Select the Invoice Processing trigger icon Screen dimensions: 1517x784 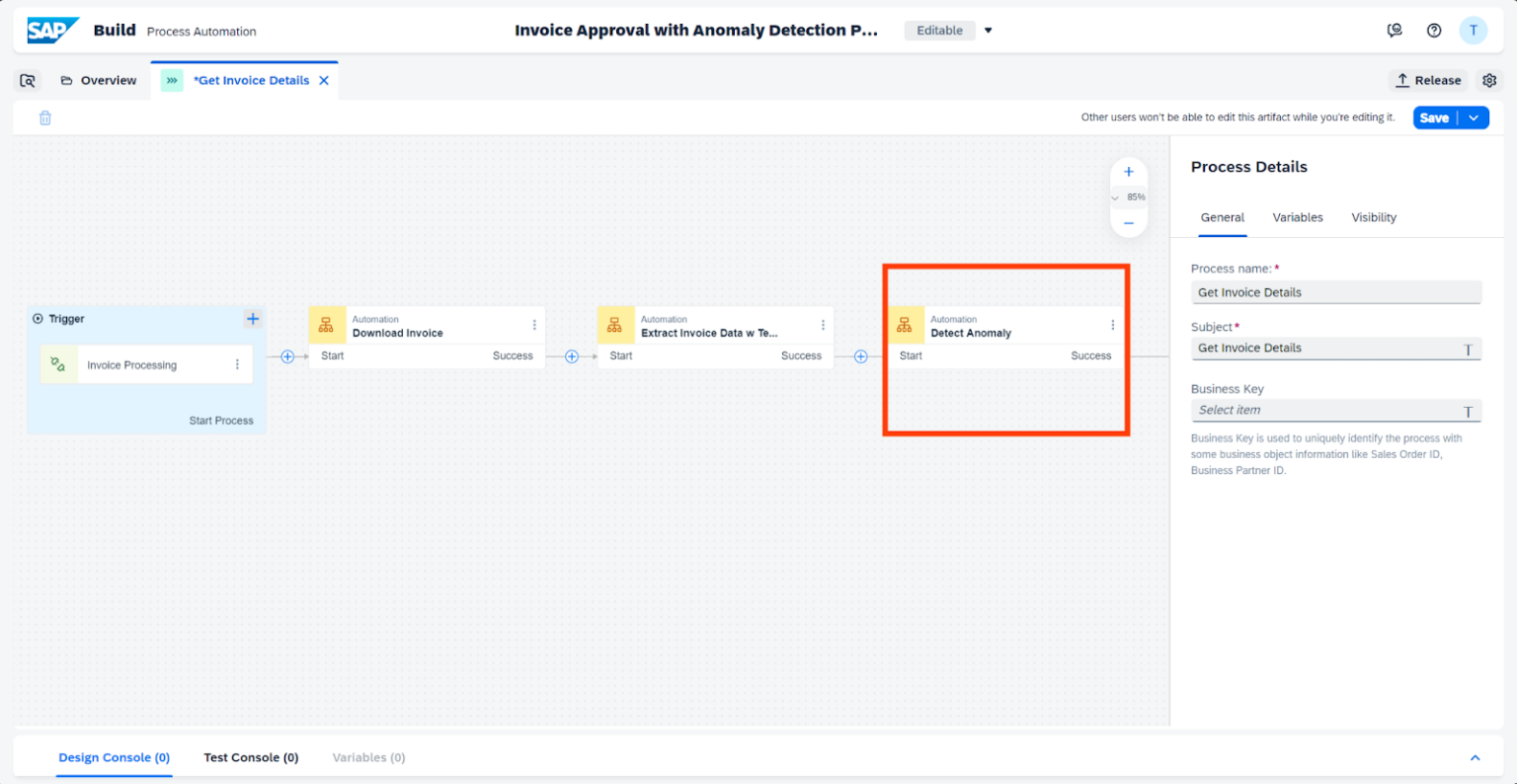pos(59,364)
